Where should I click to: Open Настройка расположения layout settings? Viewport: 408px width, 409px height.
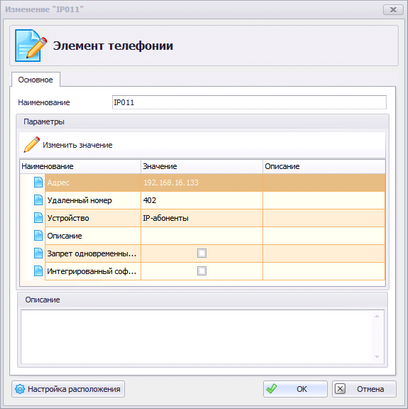click(x=68, y=389)
